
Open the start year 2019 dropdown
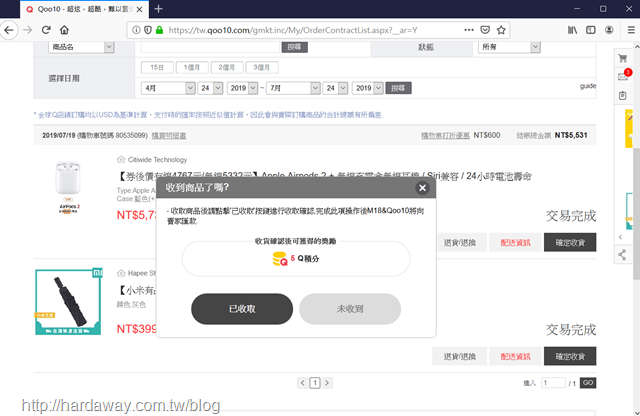coord(242,88)
